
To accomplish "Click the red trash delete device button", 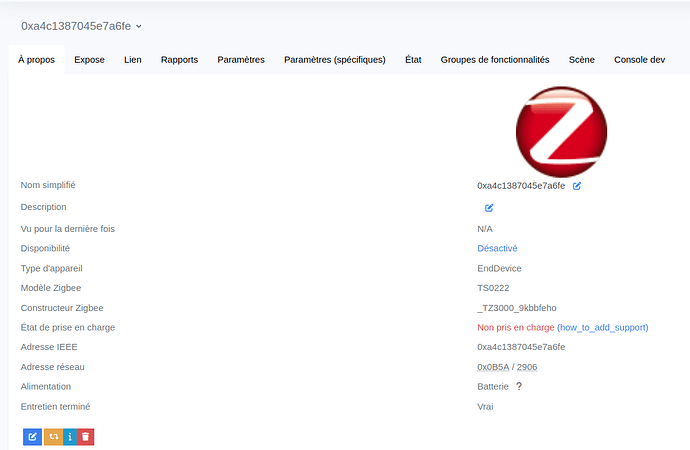I will (85, 437).
